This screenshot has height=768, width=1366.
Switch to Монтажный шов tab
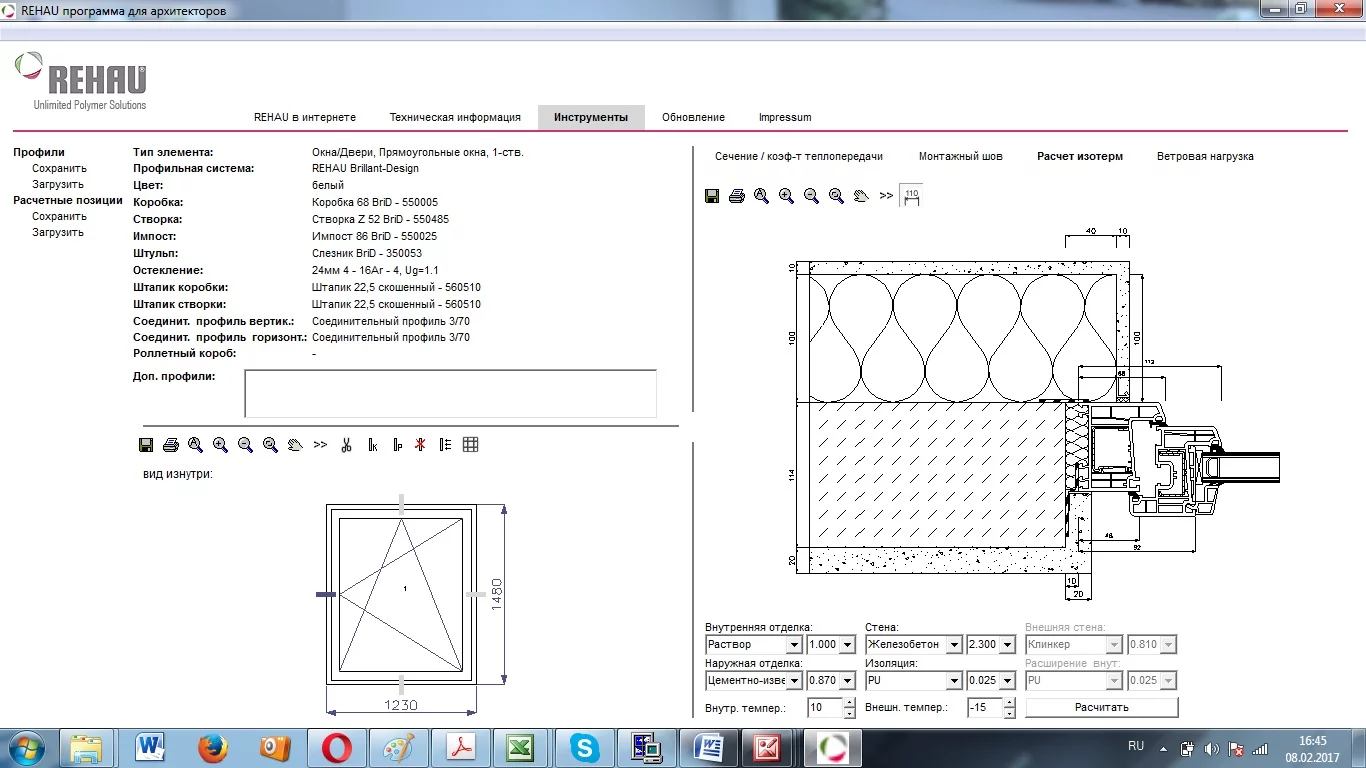(960, 156)
